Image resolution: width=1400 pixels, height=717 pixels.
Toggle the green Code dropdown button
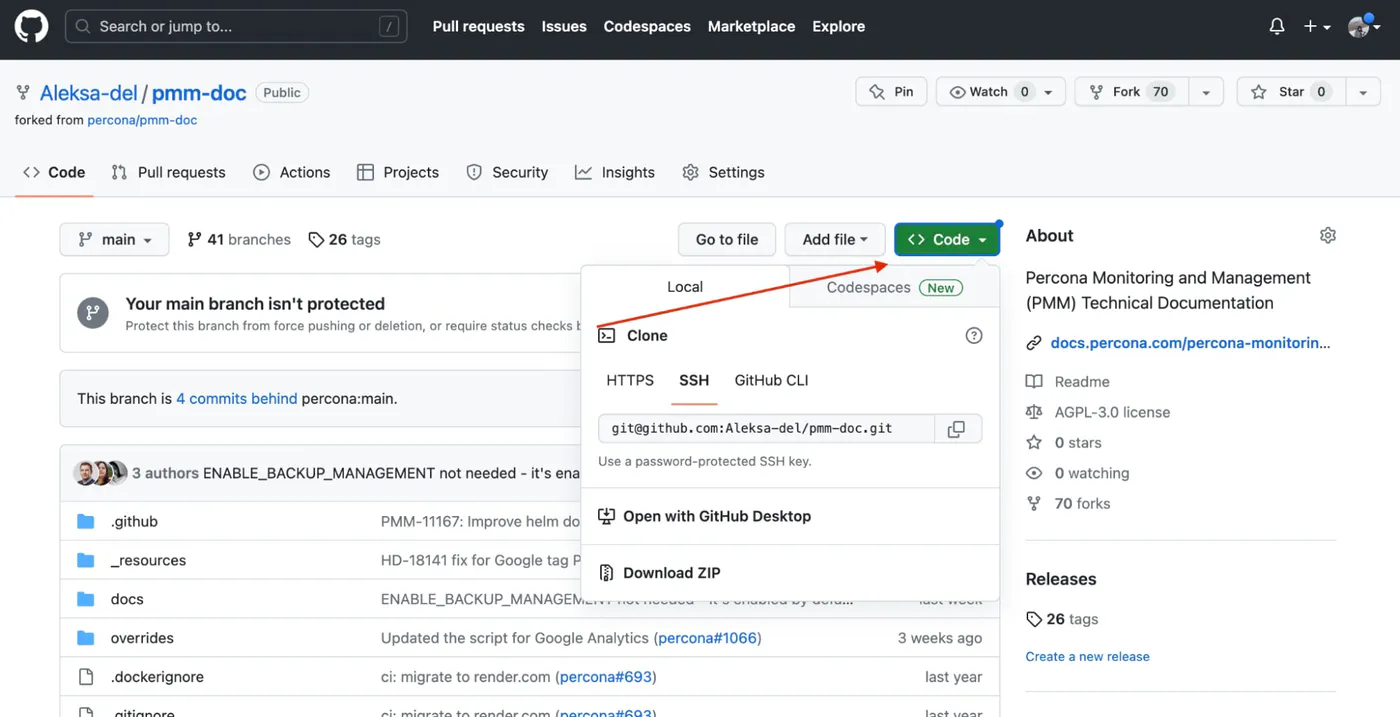click(x=946, y=239)
